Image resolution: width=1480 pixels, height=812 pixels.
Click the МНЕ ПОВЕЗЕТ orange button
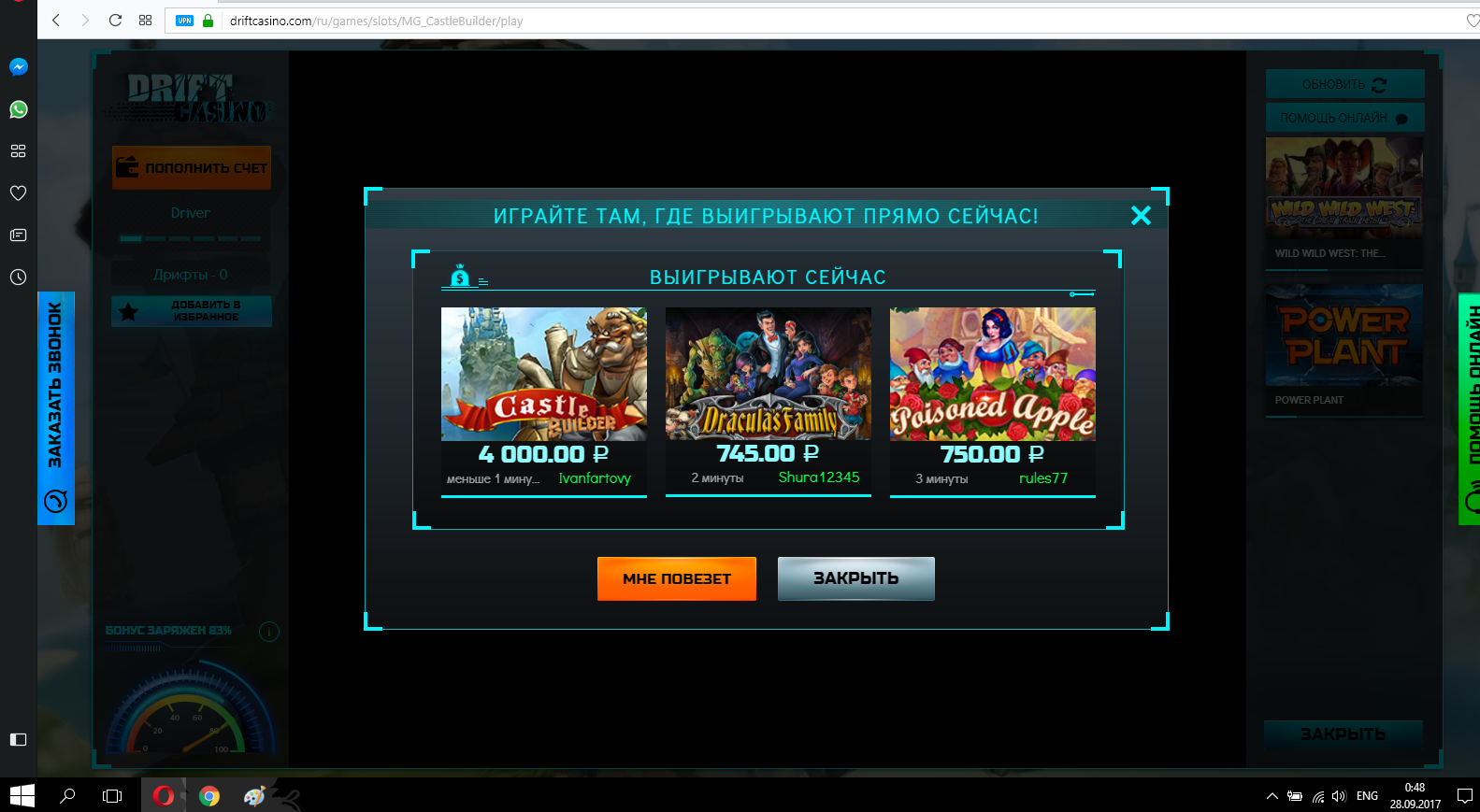(677, 579)
